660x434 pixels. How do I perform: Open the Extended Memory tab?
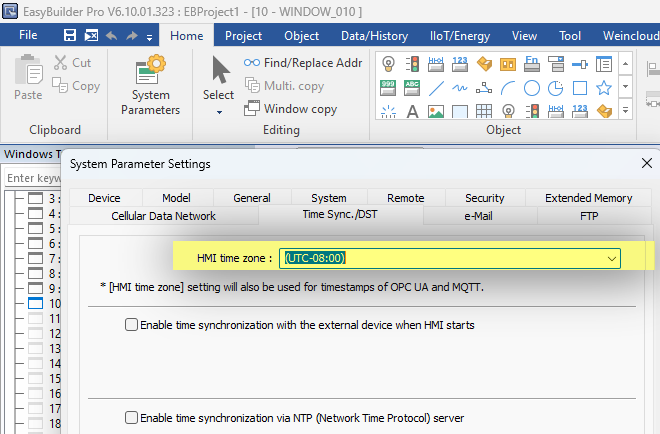(x=588, y=198)
